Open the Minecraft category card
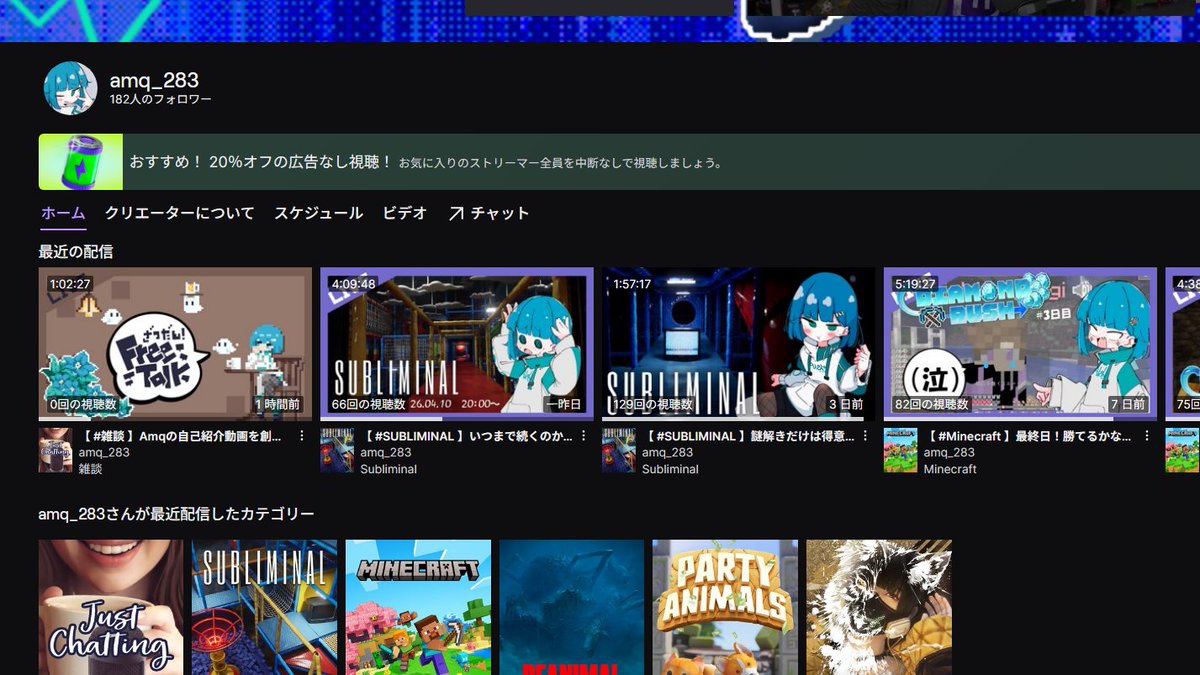 tap(418, 607)
